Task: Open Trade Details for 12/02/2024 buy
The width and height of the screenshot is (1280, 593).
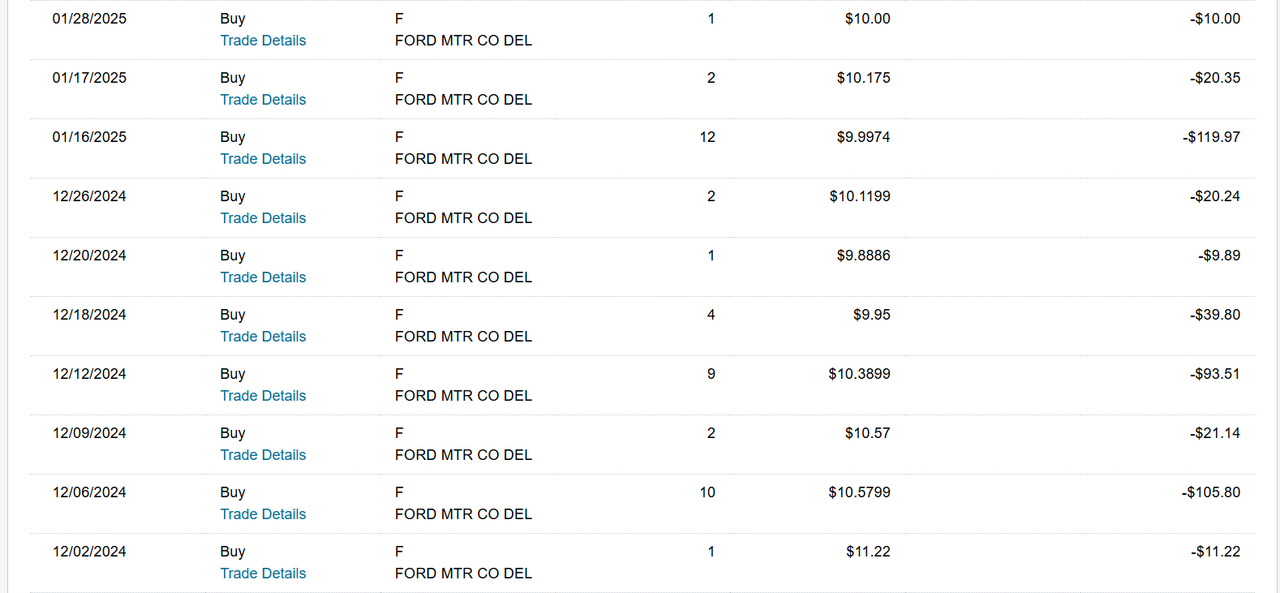Action: (263, 573)
